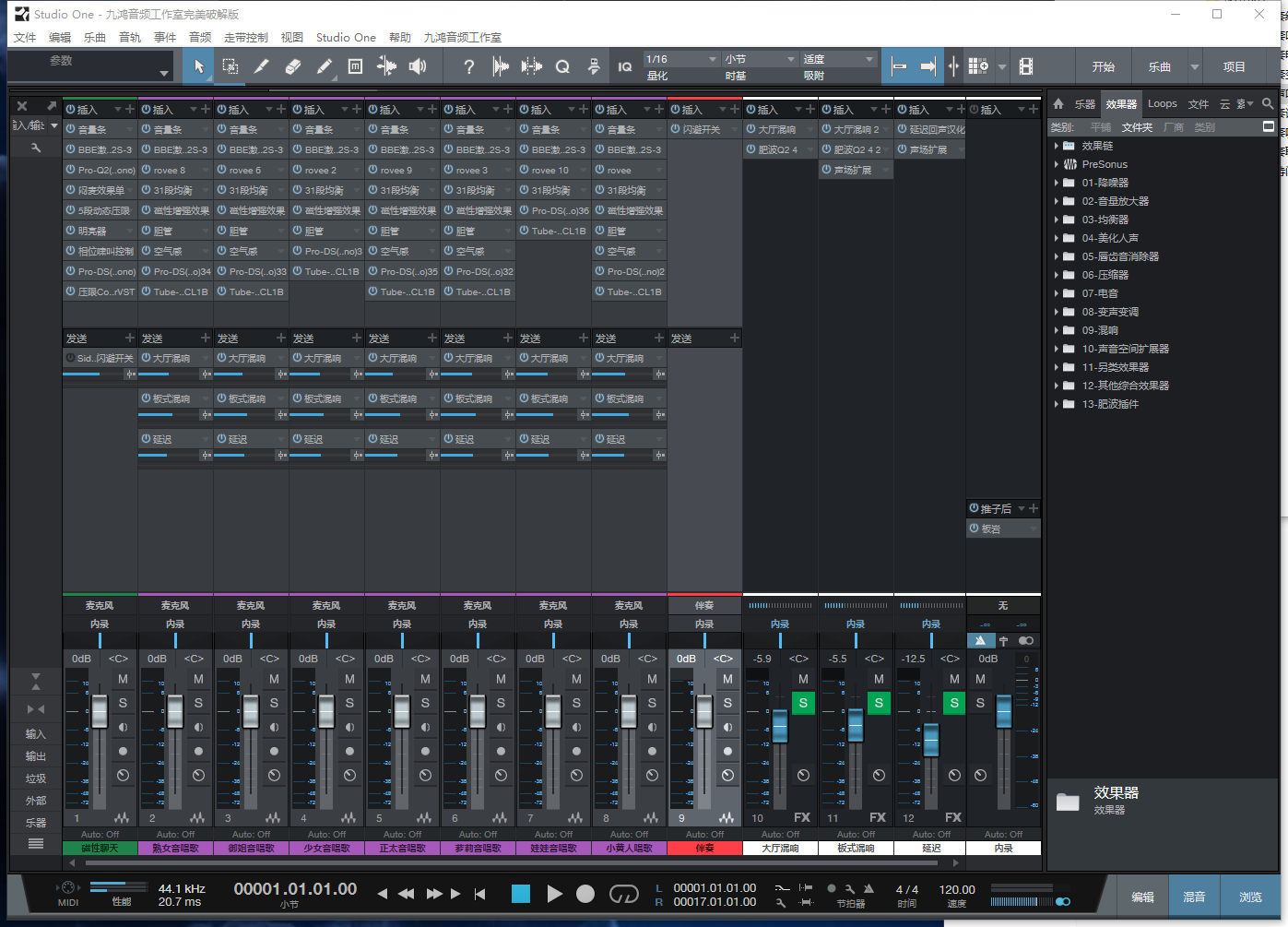Select the Eraser tool

[x=293, y=66]
